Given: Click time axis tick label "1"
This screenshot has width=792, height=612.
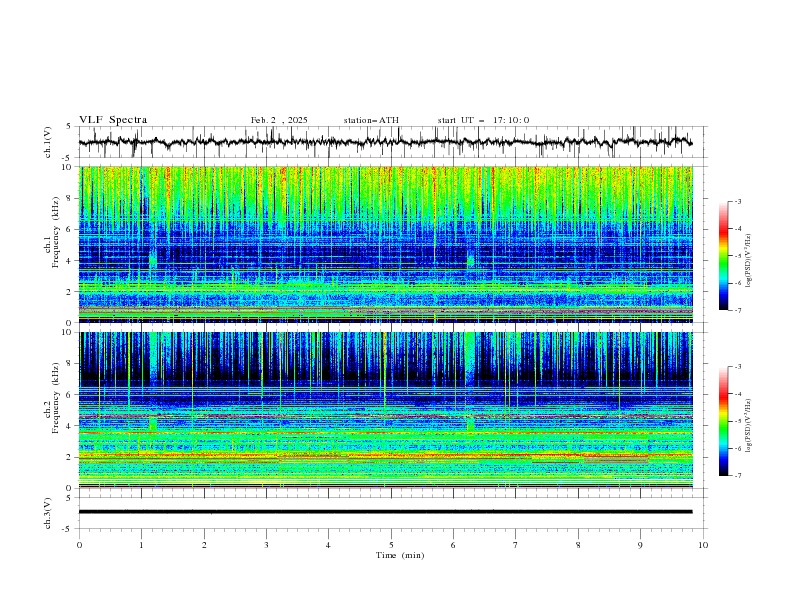Looking at the screenshot, I should [x=141, y=545].
